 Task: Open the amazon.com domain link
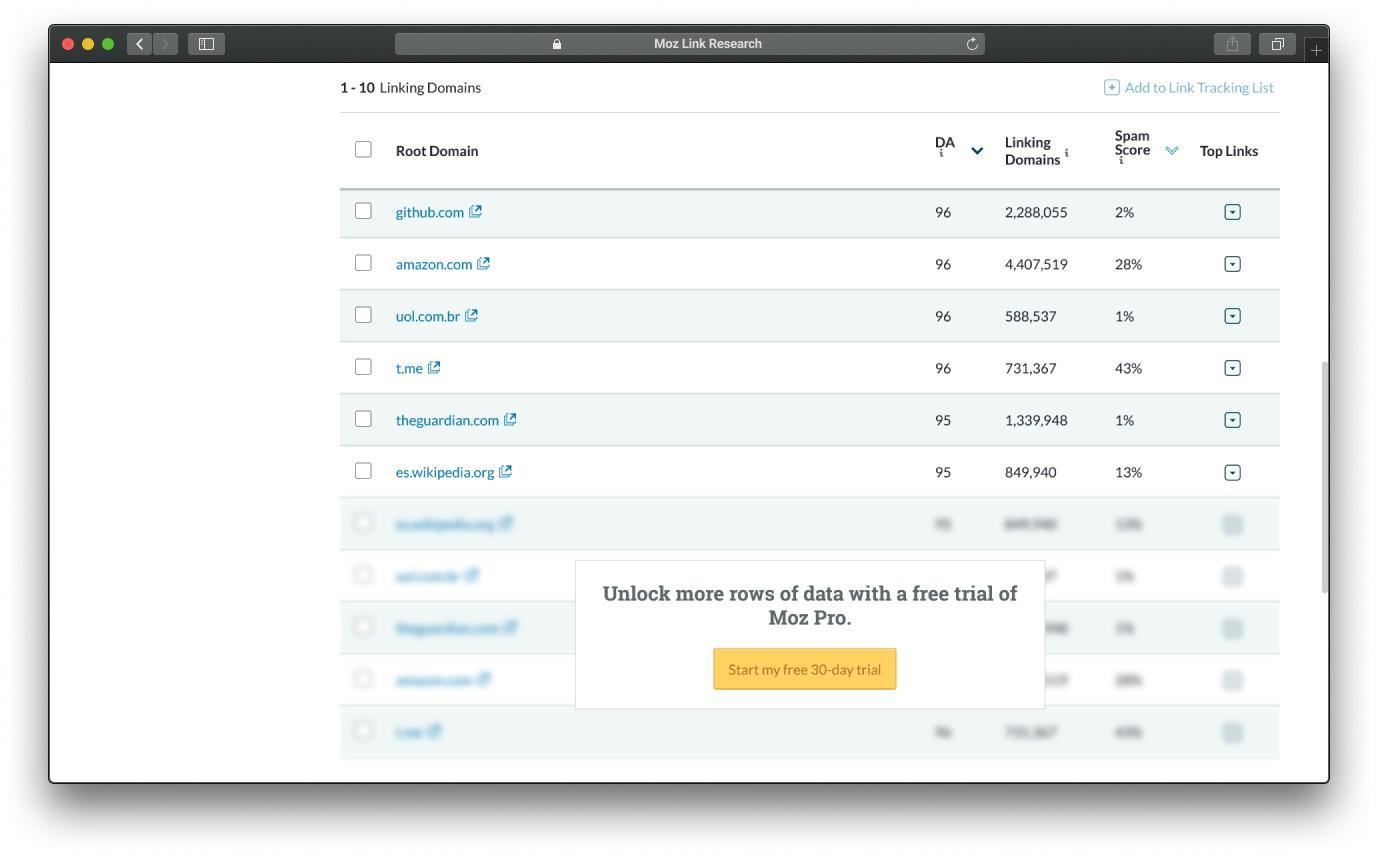pos(434,264)
